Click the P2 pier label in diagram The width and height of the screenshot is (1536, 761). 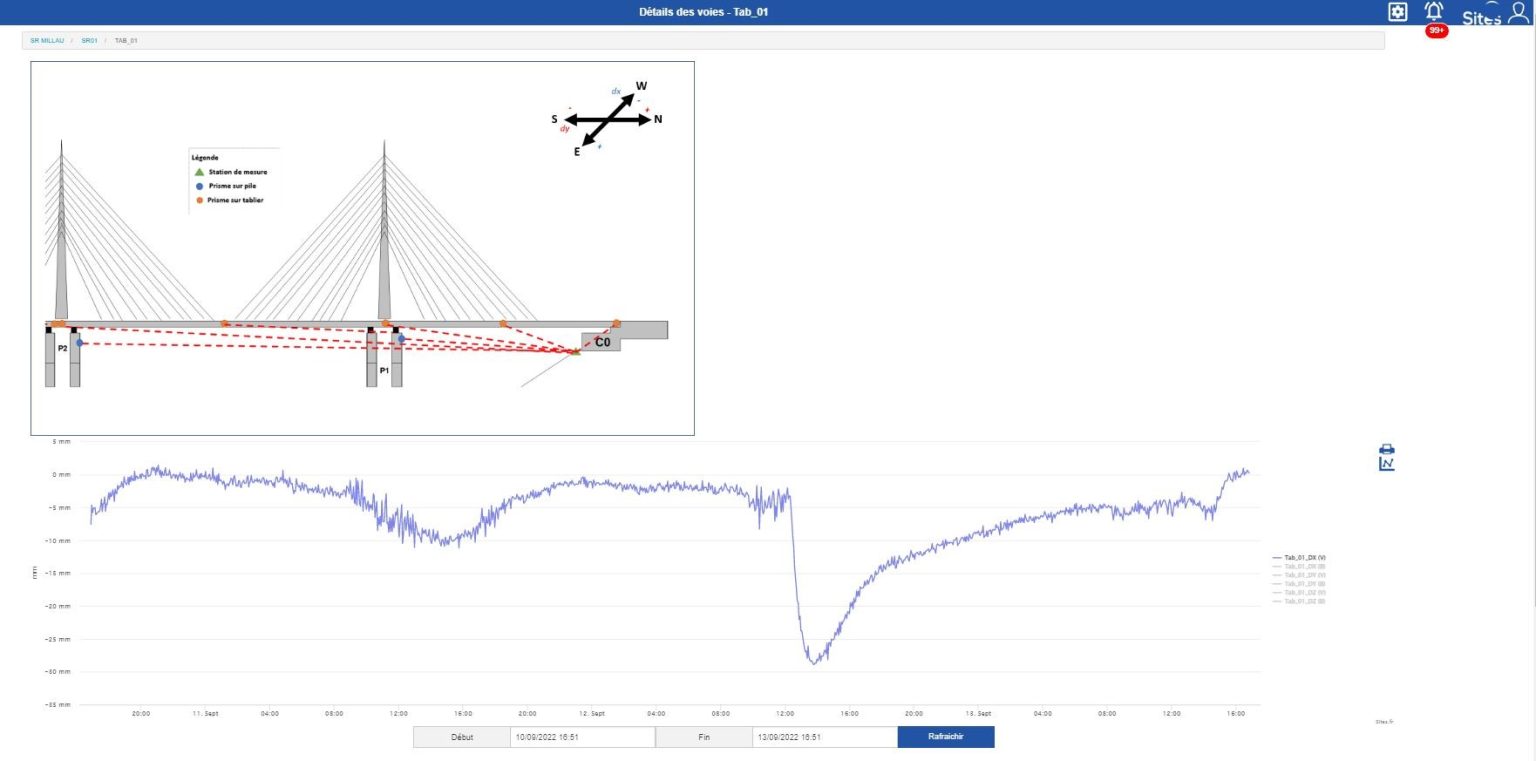coord(62,348)
